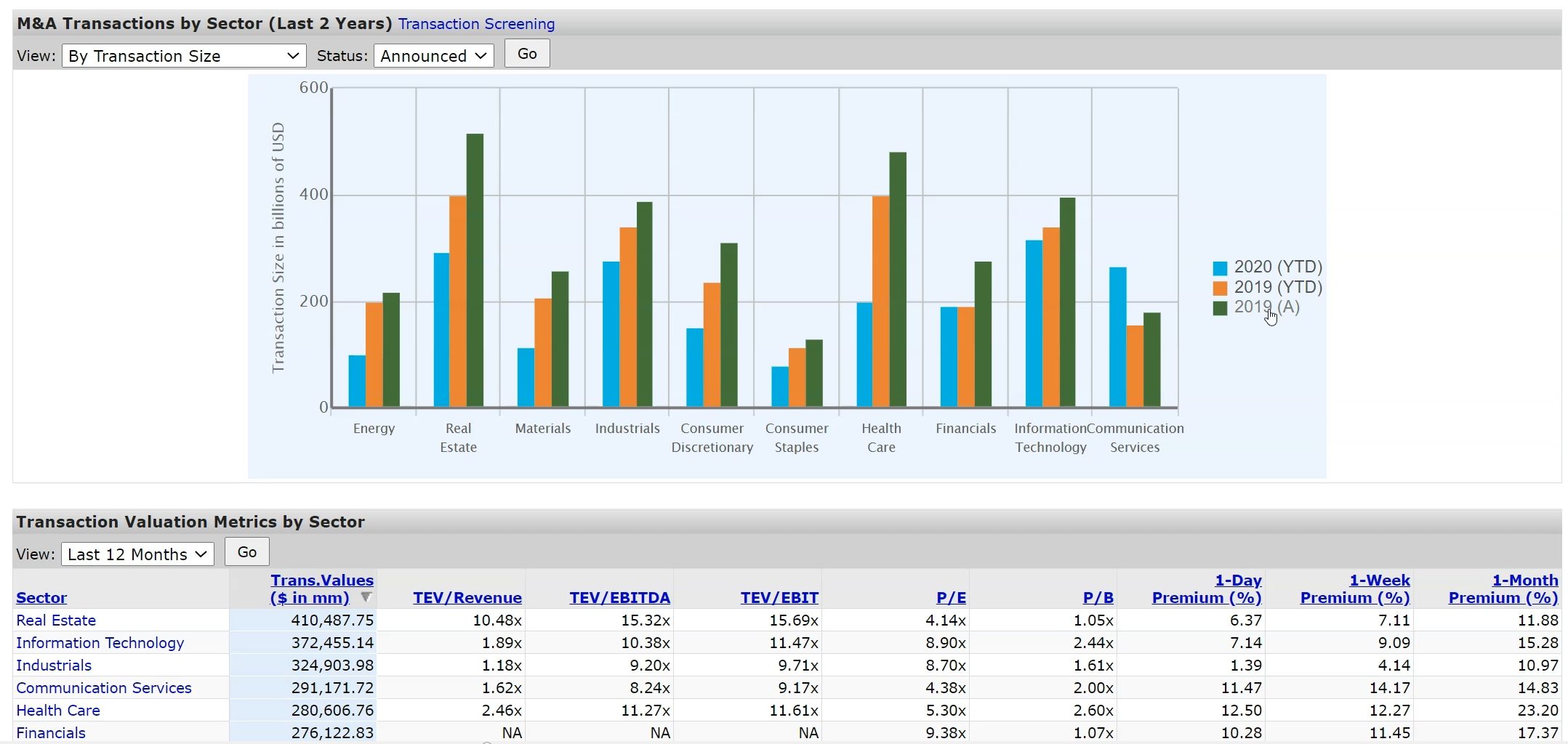This screenshot has height=744, width=1568.
Task: Click the 2020 (YTD) blue legend swatch
Action: [x=1220, y=267]
